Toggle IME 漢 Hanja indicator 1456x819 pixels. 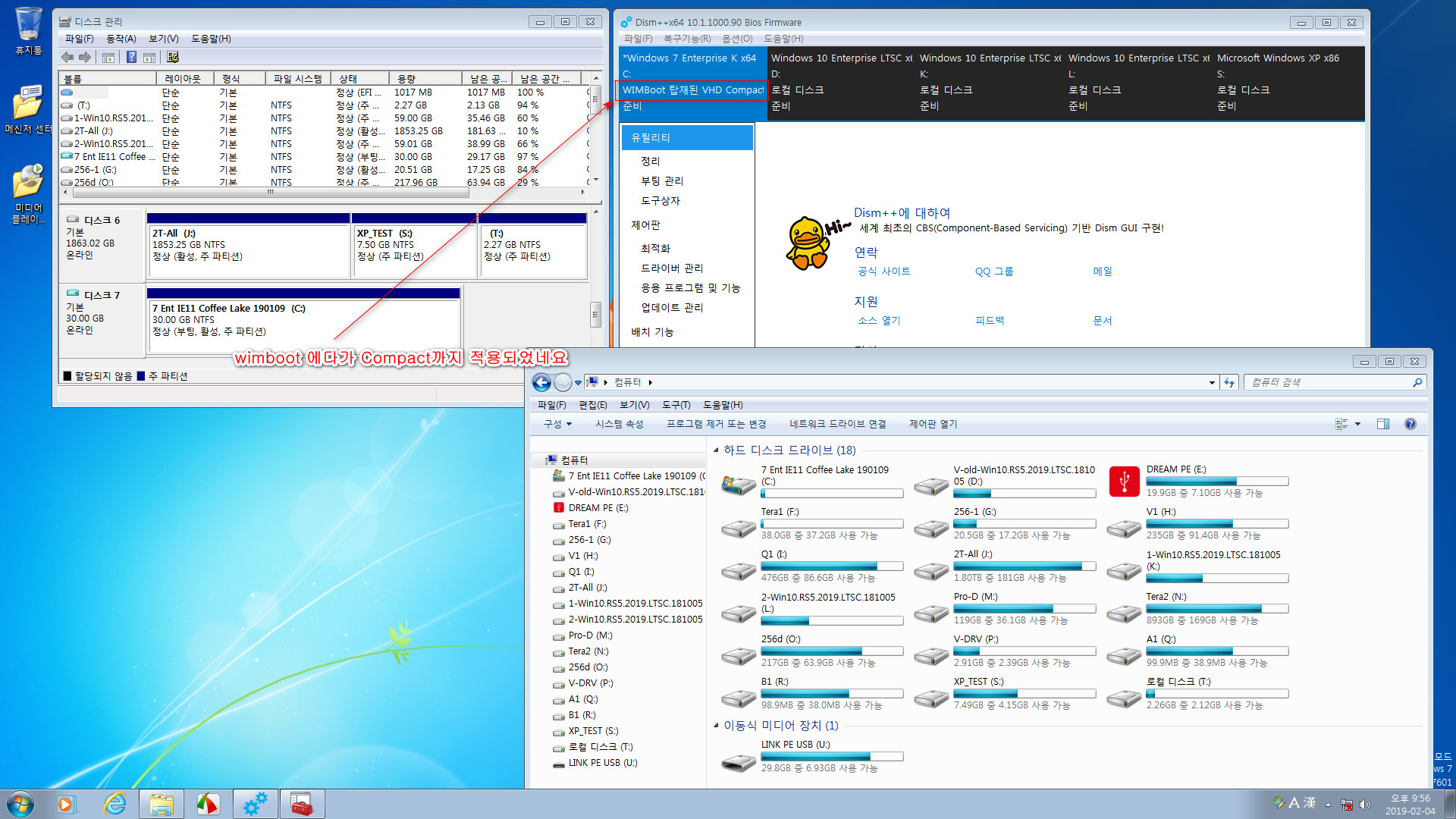(x=1310, y=802)
